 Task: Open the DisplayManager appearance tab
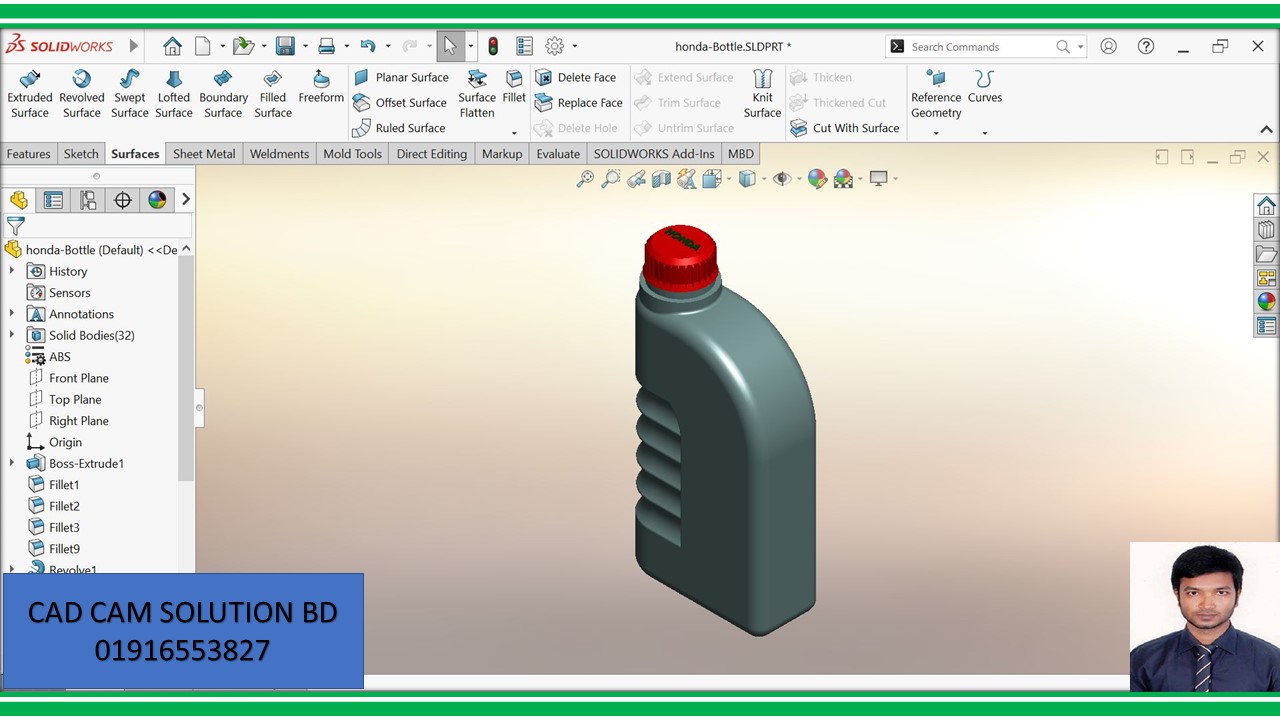(157, 200)
